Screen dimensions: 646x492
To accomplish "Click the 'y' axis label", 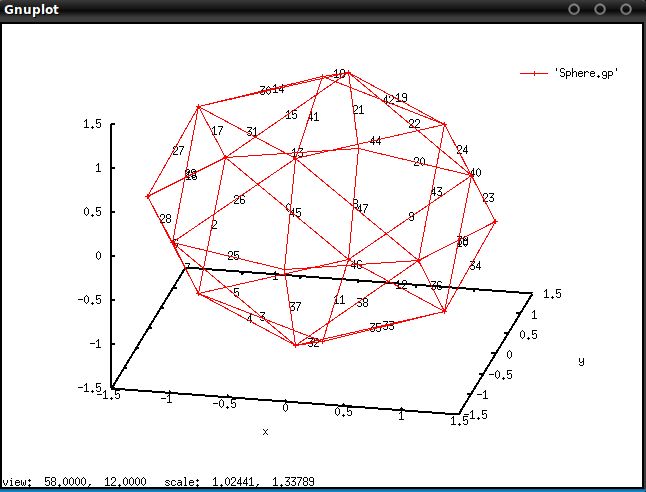I will (581, 361).
